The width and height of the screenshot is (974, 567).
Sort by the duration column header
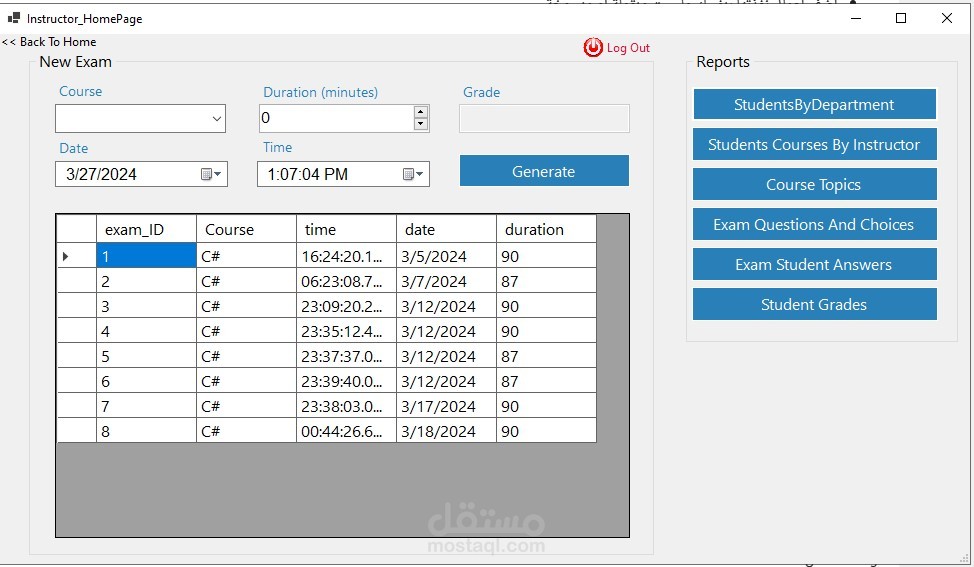point(547,229)
